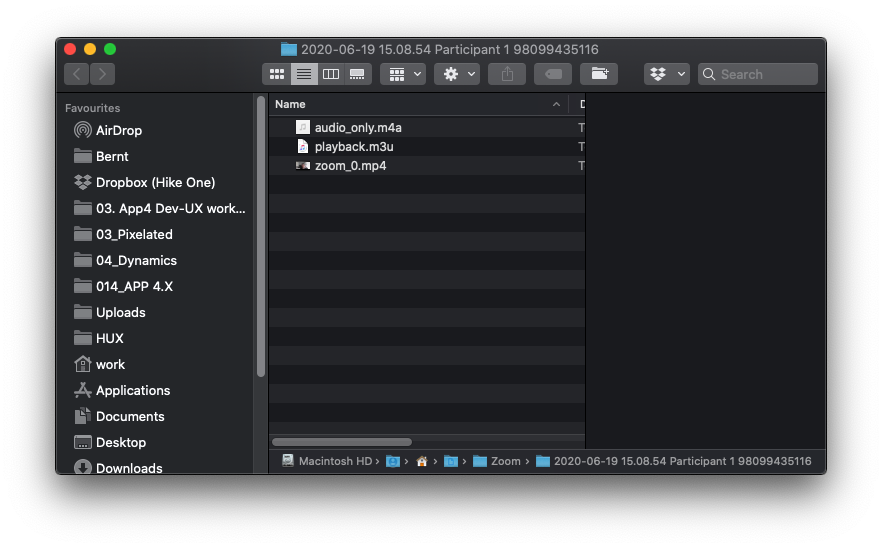
Task: Open Downloads in the sidebar
Action: pyautogui.click(x=118, y=468)
